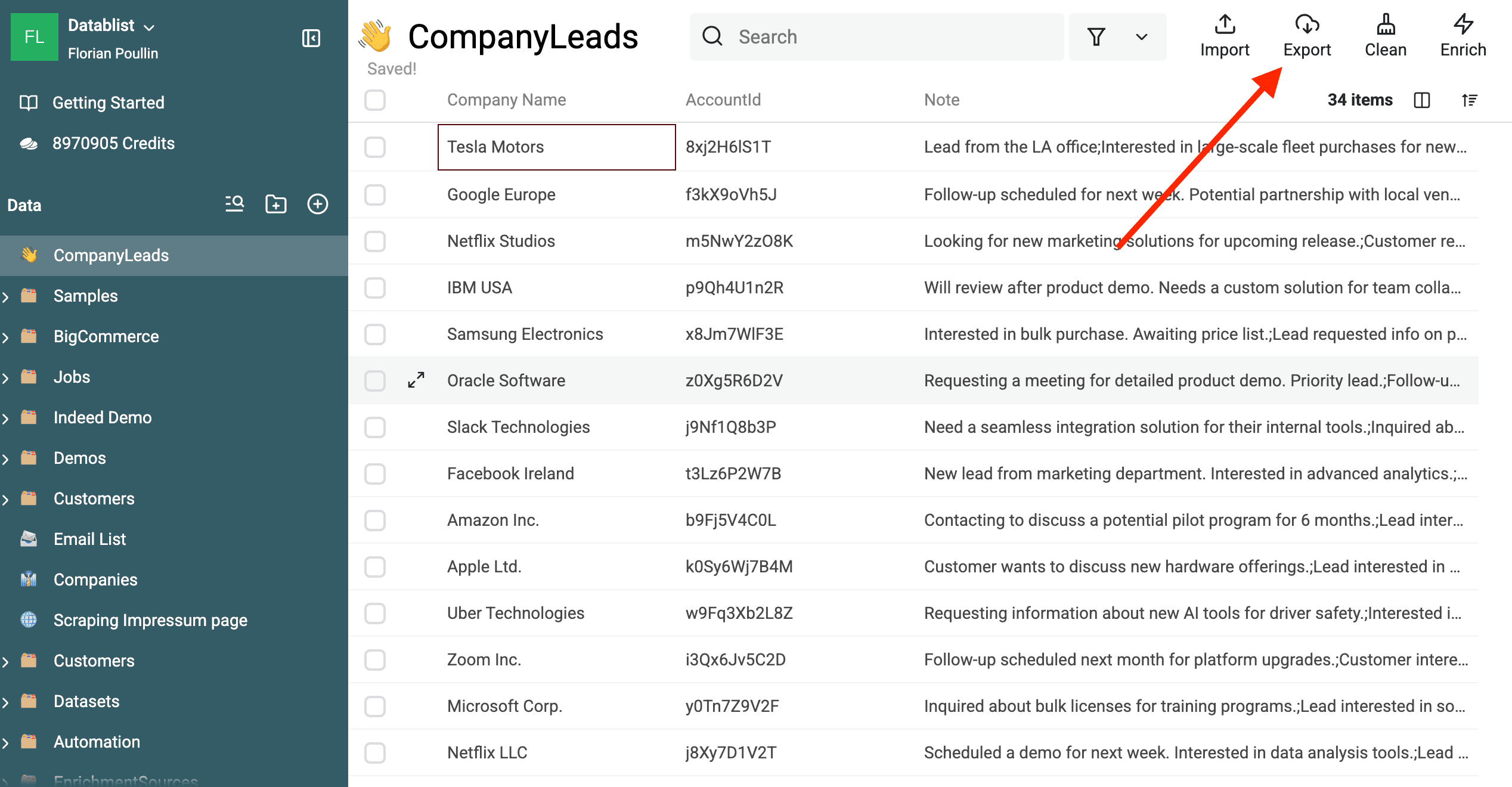Open the Clean tool

click(x=1385, y=36)
